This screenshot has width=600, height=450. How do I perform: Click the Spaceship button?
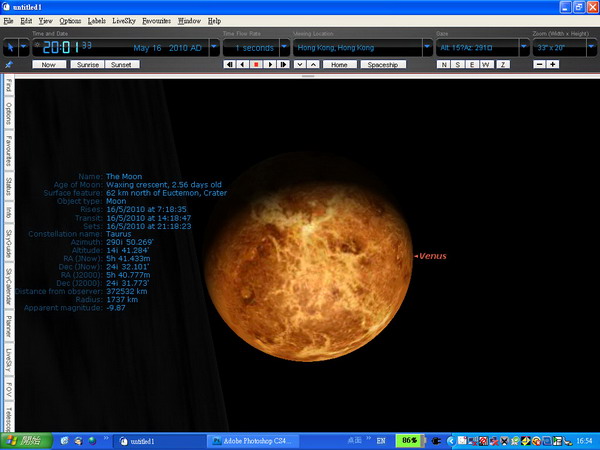(x=382, y=64)
